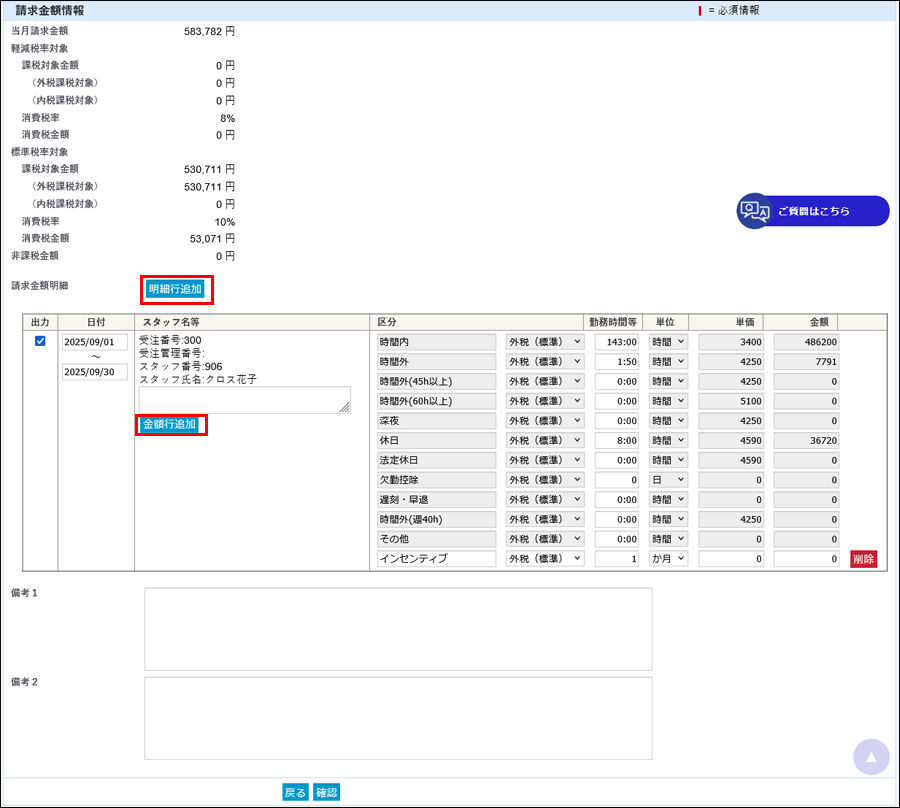Click unit price 5100 field
The image size is (900, 808).
click(x=731, y=401)
